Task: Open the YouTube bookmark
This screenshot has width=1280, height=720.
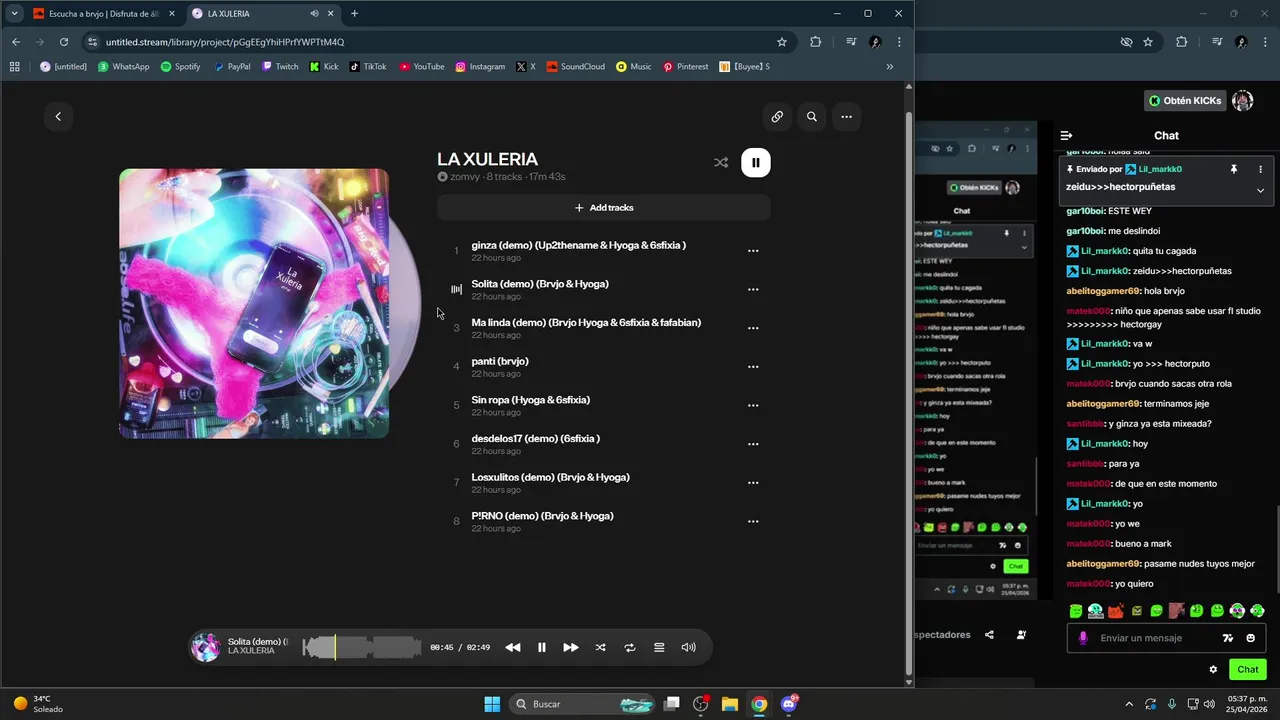Action: [422, 67]
